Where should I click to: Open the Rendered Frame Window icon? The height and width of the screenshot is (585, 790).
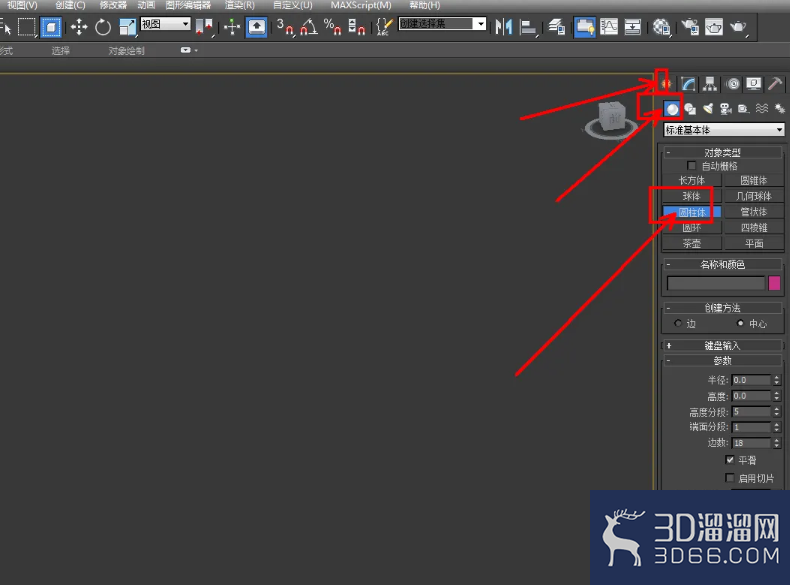pyautogui.click(x=713, y=26)
